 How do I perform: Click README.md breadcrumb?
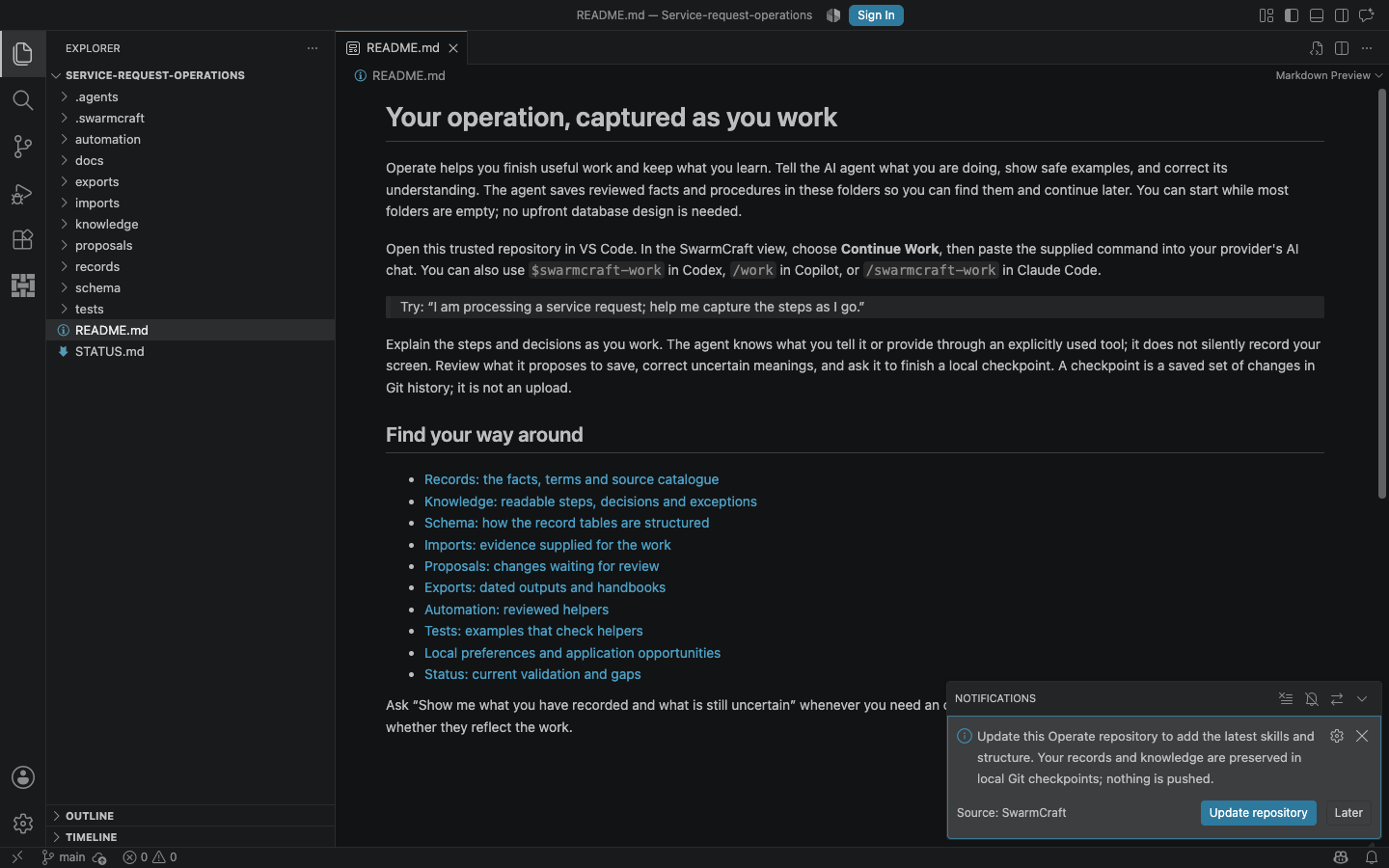[x=408, y=75]
